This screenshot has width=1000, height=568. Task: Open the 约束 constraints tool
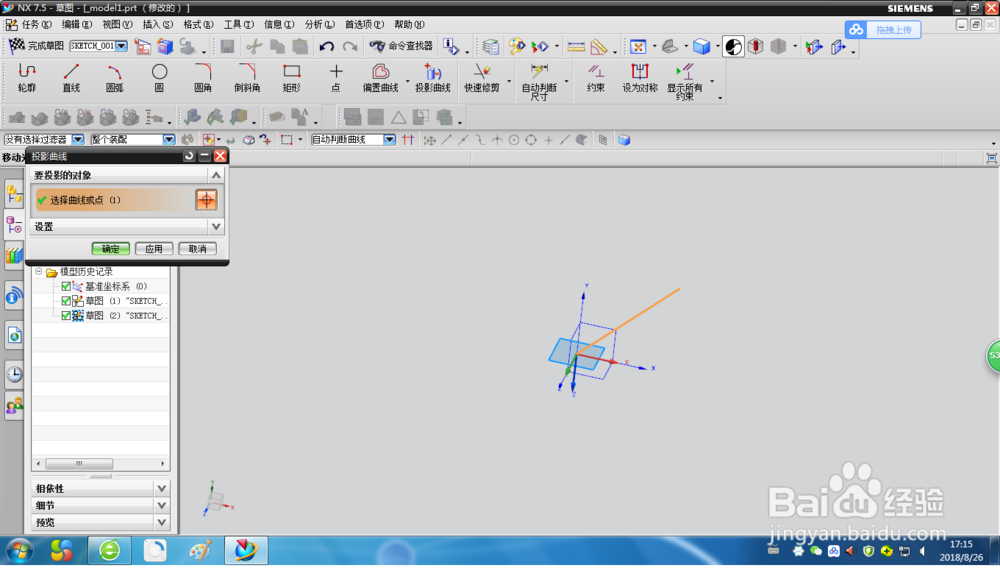(x=596, y=78)
